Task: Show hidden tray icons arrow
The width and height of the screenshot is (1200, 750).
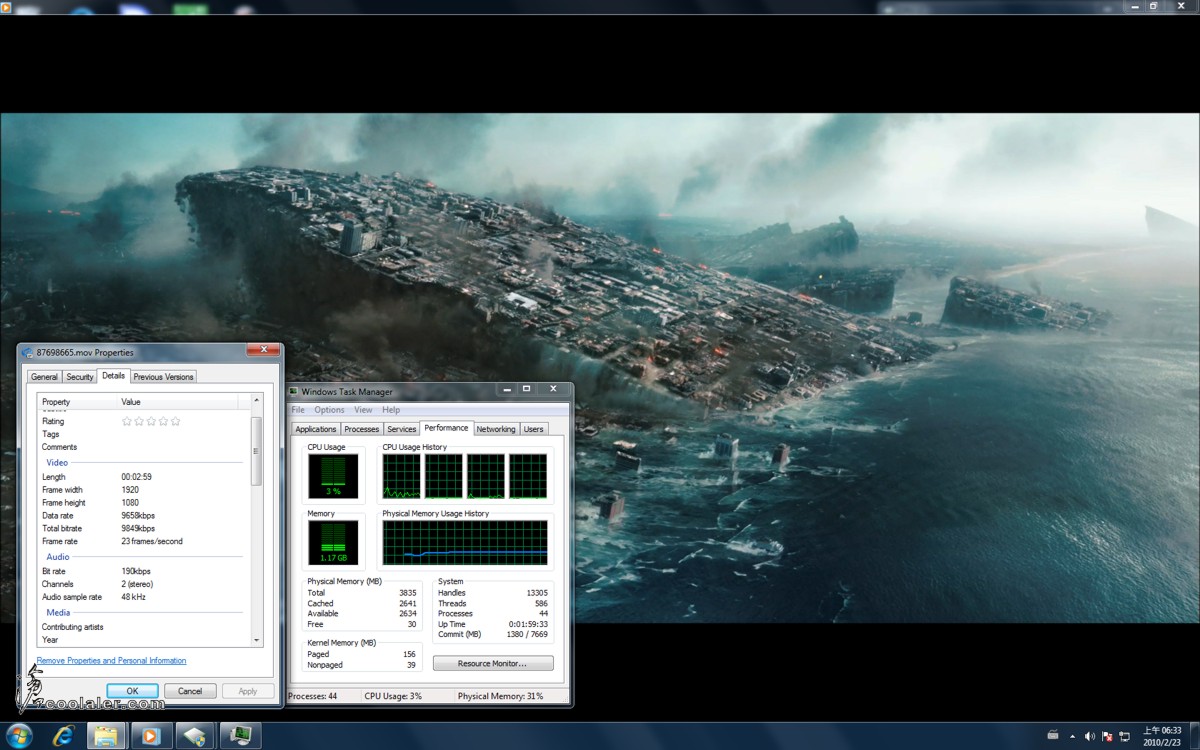Action: [x=1072, y=736]
